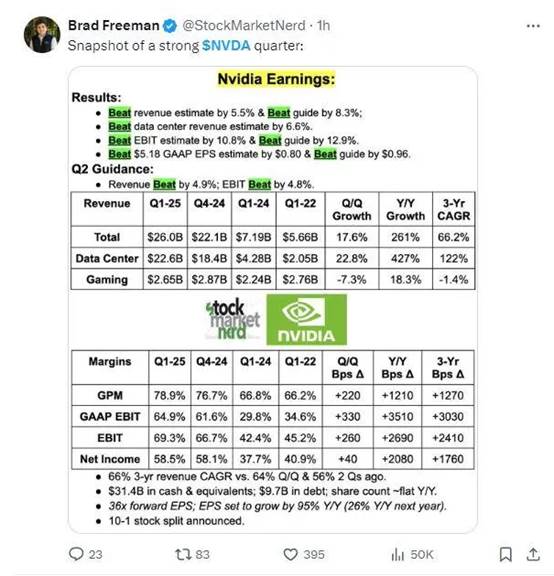Click the 83 reposts count
The width and height of the screenshot is (554, 576).
(202, 554)
